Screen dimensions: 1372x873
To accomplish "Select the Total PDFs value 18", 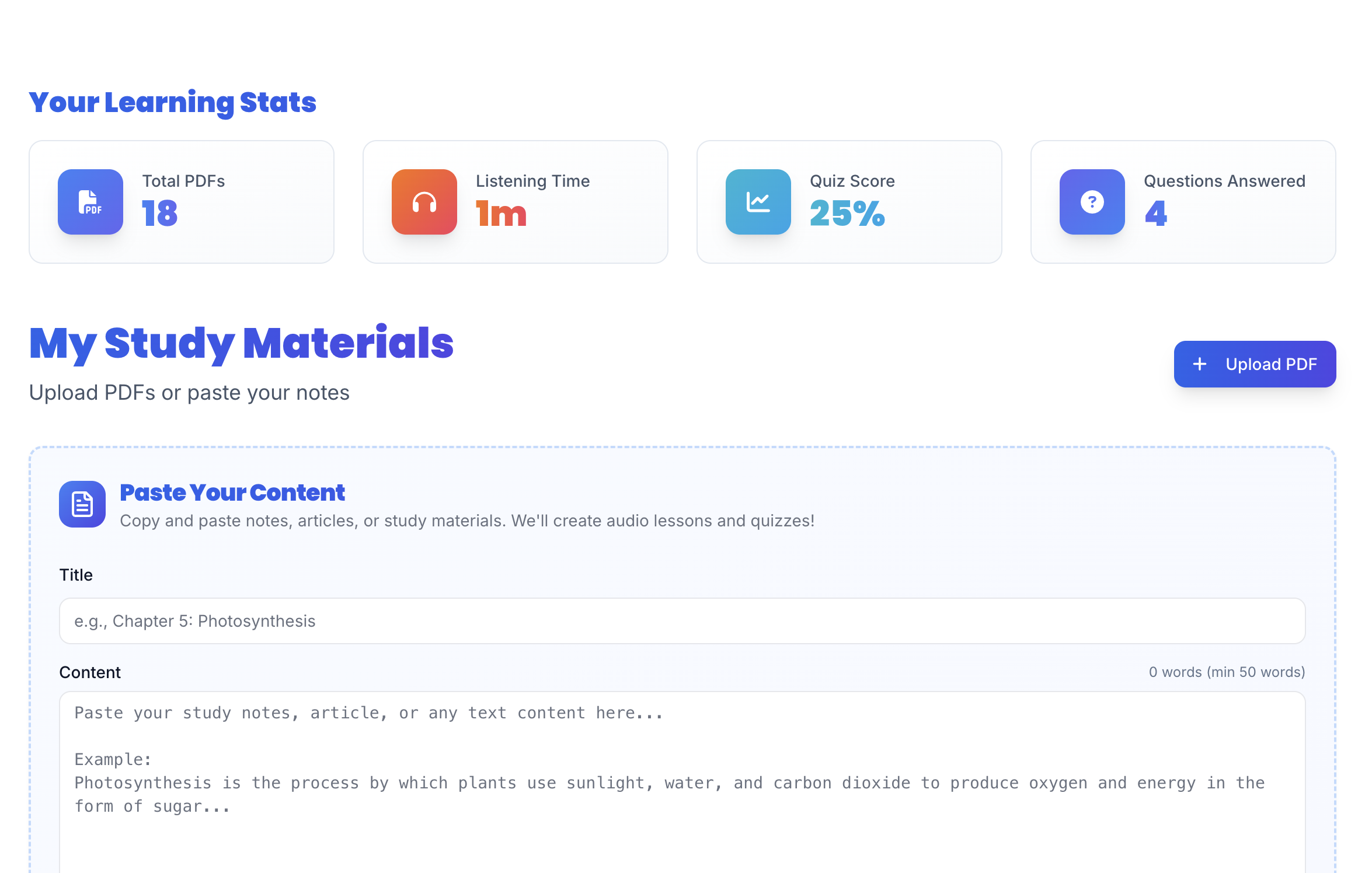I will tap(160, 213).
